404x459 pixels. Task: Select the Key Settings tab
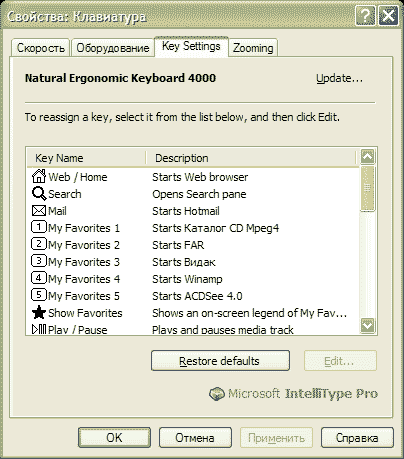coord(191,46)
